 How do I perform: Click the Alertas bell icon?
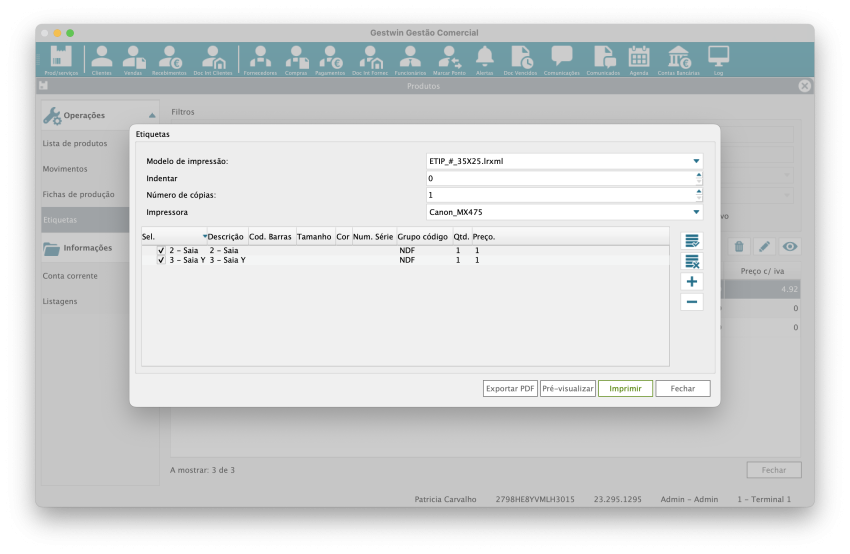[x=484, y=58]
